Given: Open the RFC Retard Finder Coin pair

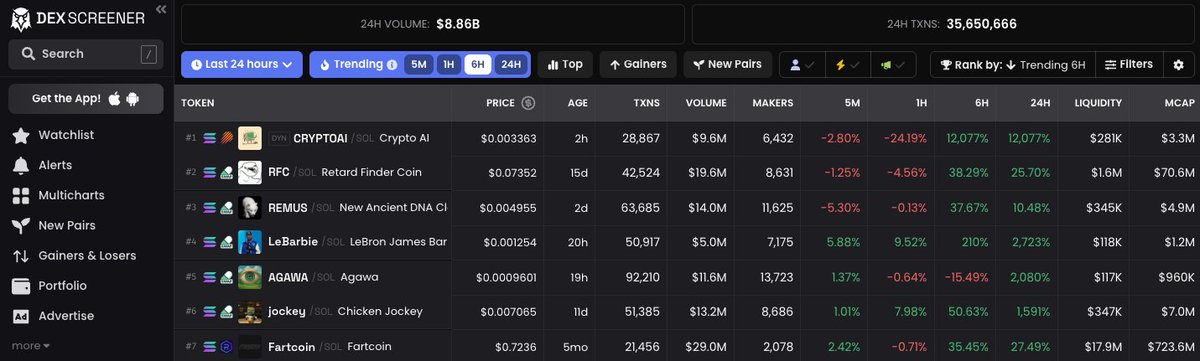Looking at the screenshot, I should [x=687, y=173].
